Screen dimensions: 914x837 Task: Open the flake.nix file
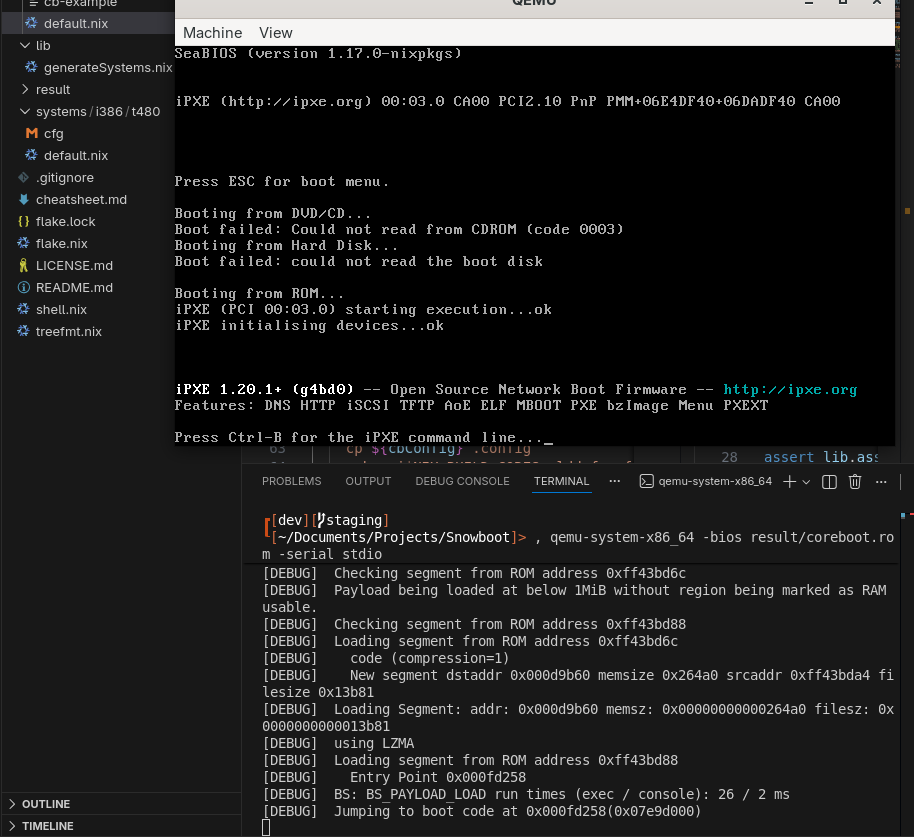(62, 243)
